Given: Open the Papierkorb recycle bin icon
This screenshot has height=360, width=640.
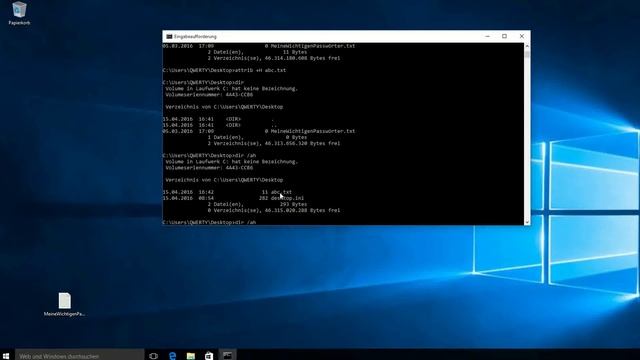Looking at the screenshot, I should coord(19,13).
